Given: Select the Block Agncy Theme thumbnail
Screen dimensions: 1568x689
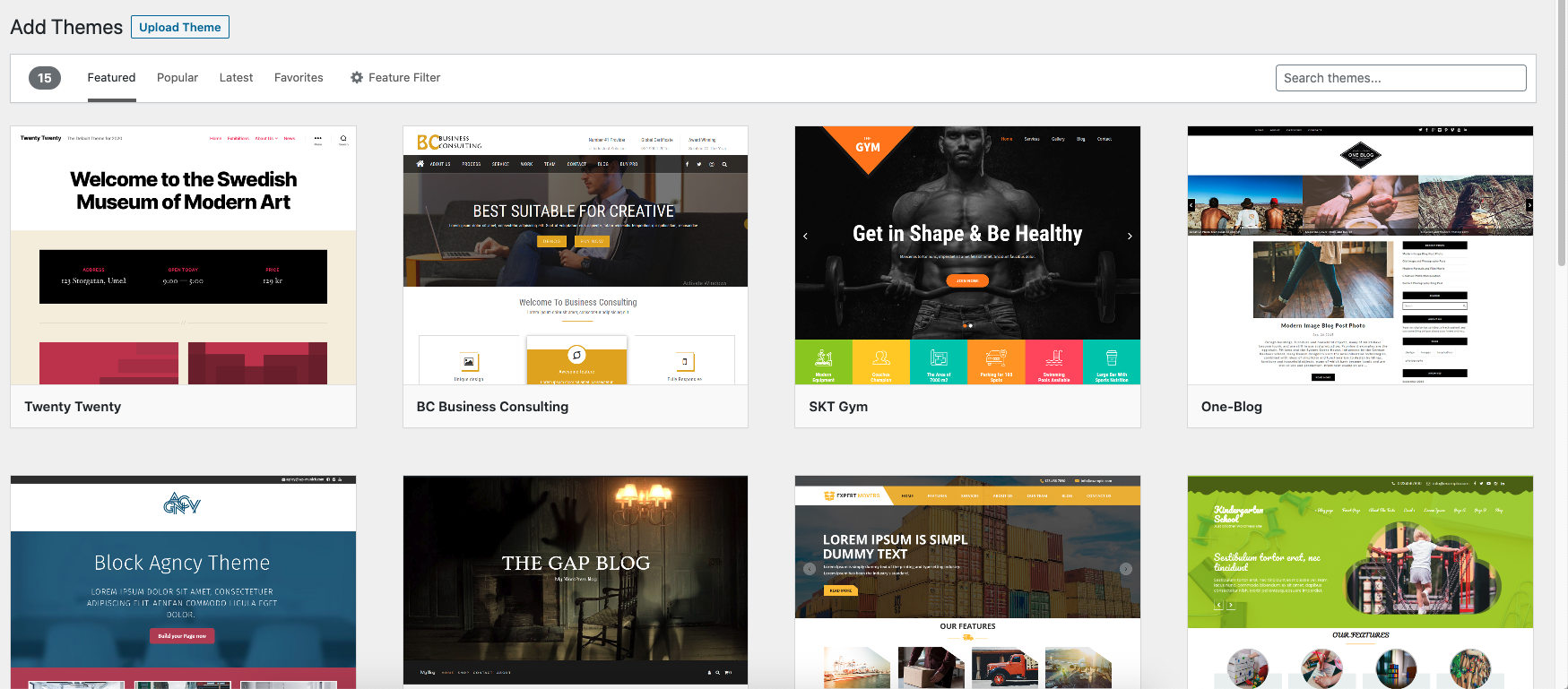Looking at the screenshot, I should pyautogui.click(x=183, y=582).
